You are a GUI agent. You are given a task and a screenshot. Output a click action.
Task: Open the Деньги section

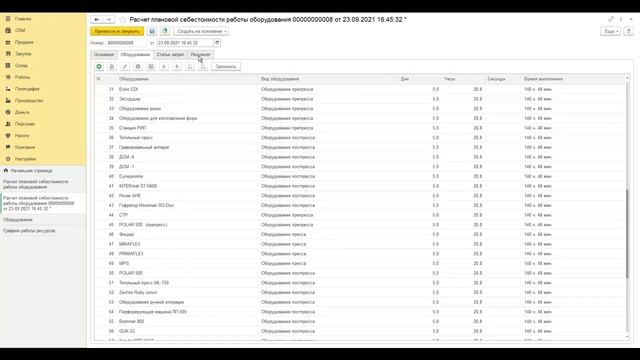click(x=22, y=112)
